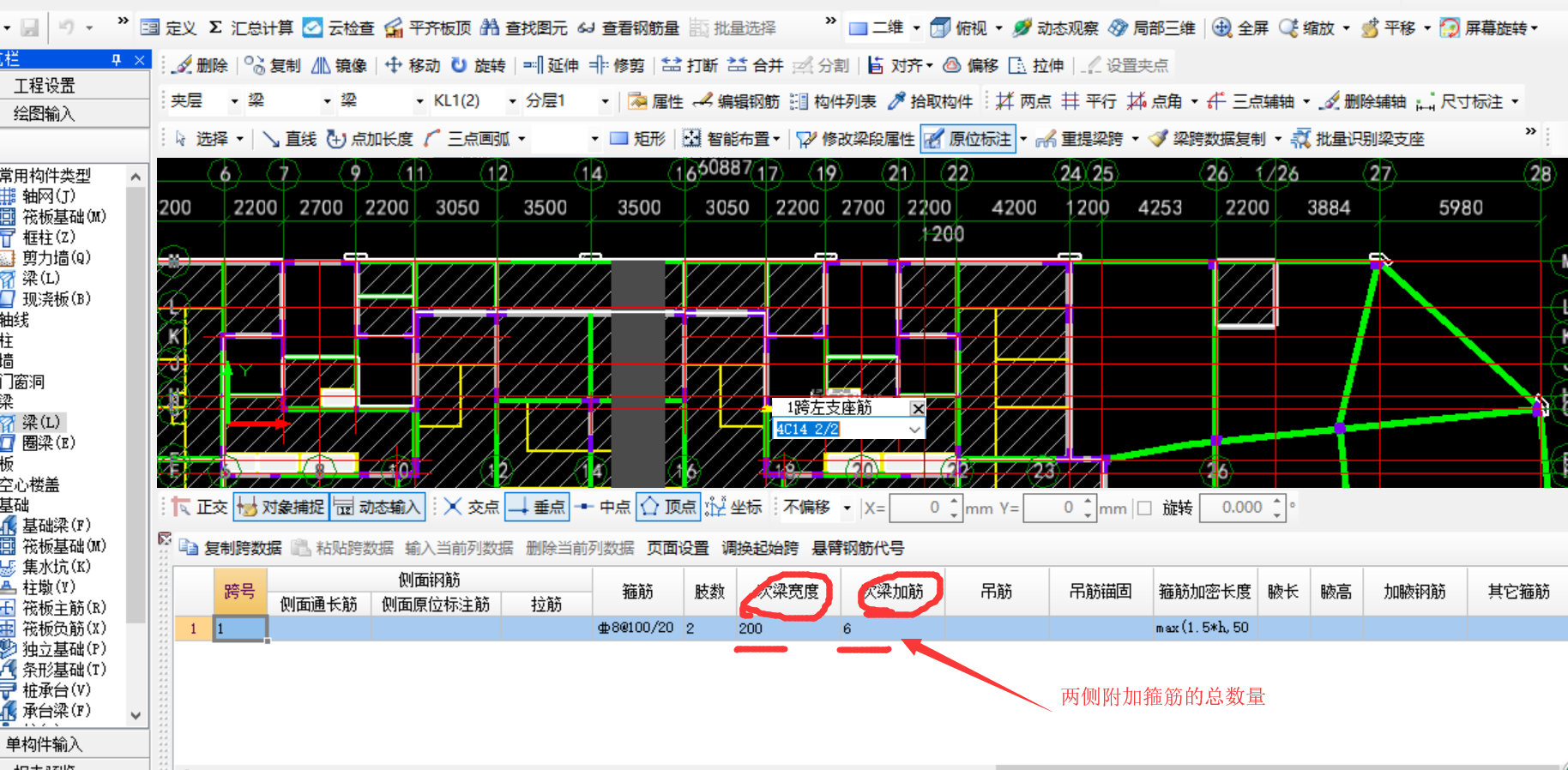Viewport: 1568px width, 770px height.
Task: Select 圈梁(E) in the tree
Action: tap(39, 442)
